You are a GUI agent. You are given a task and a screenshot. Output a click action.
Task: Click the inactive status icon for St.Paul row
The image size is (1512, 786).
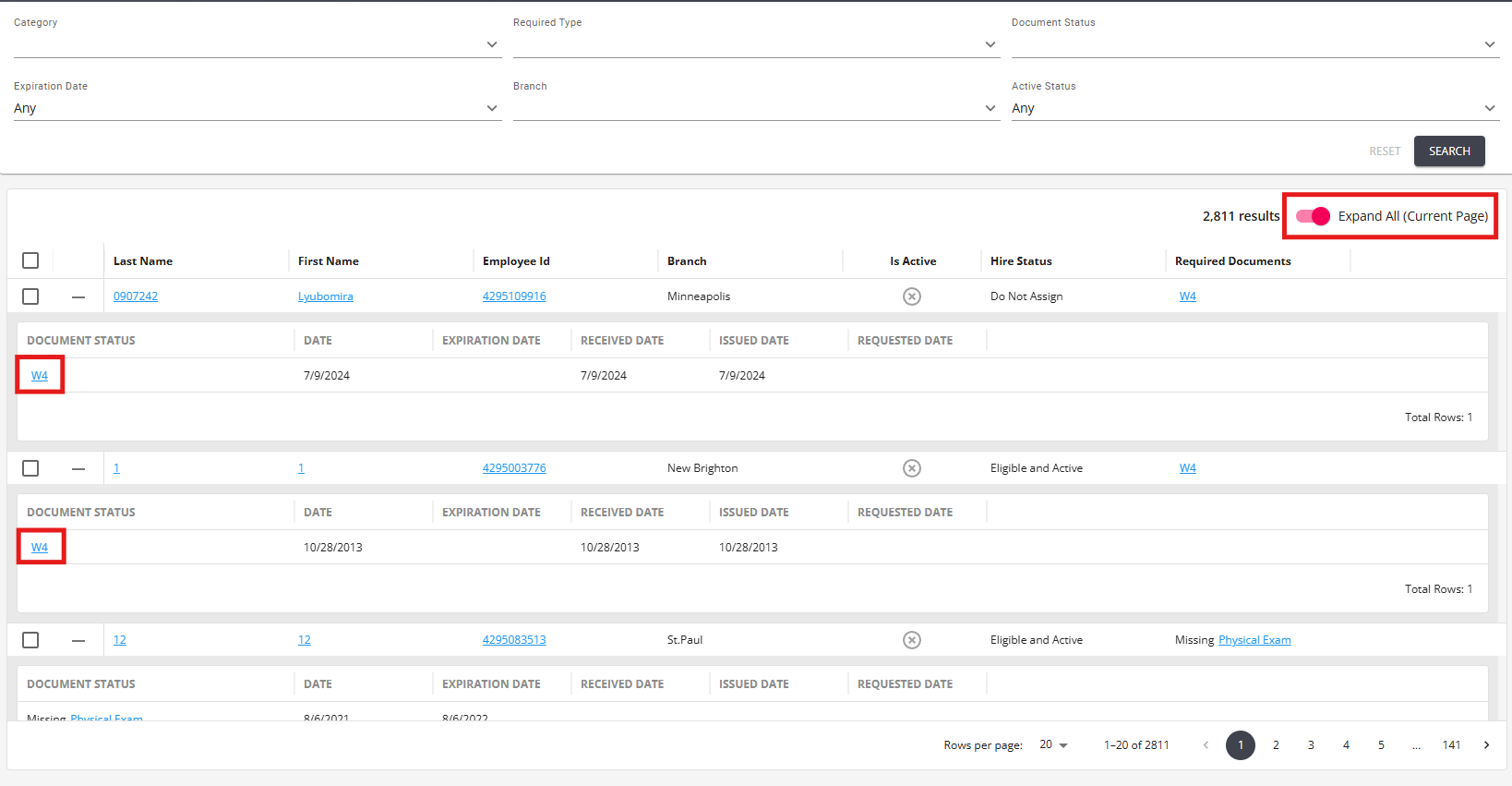coord(912,640)
